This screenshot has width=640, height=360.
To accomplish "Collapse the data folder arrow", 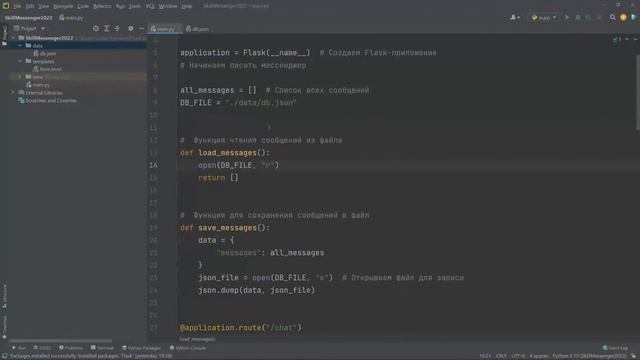I will (x=20, y=46).
